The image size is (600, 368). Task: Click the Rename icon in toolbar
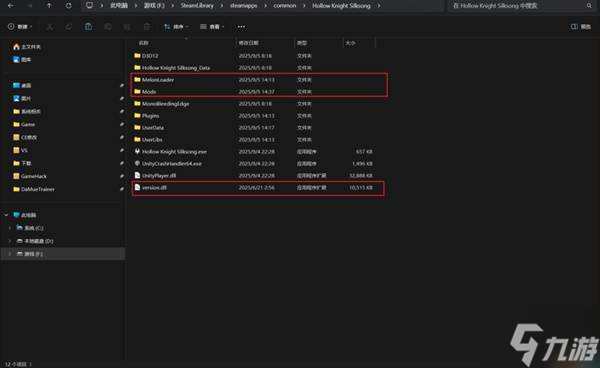[x=108, y=26]
